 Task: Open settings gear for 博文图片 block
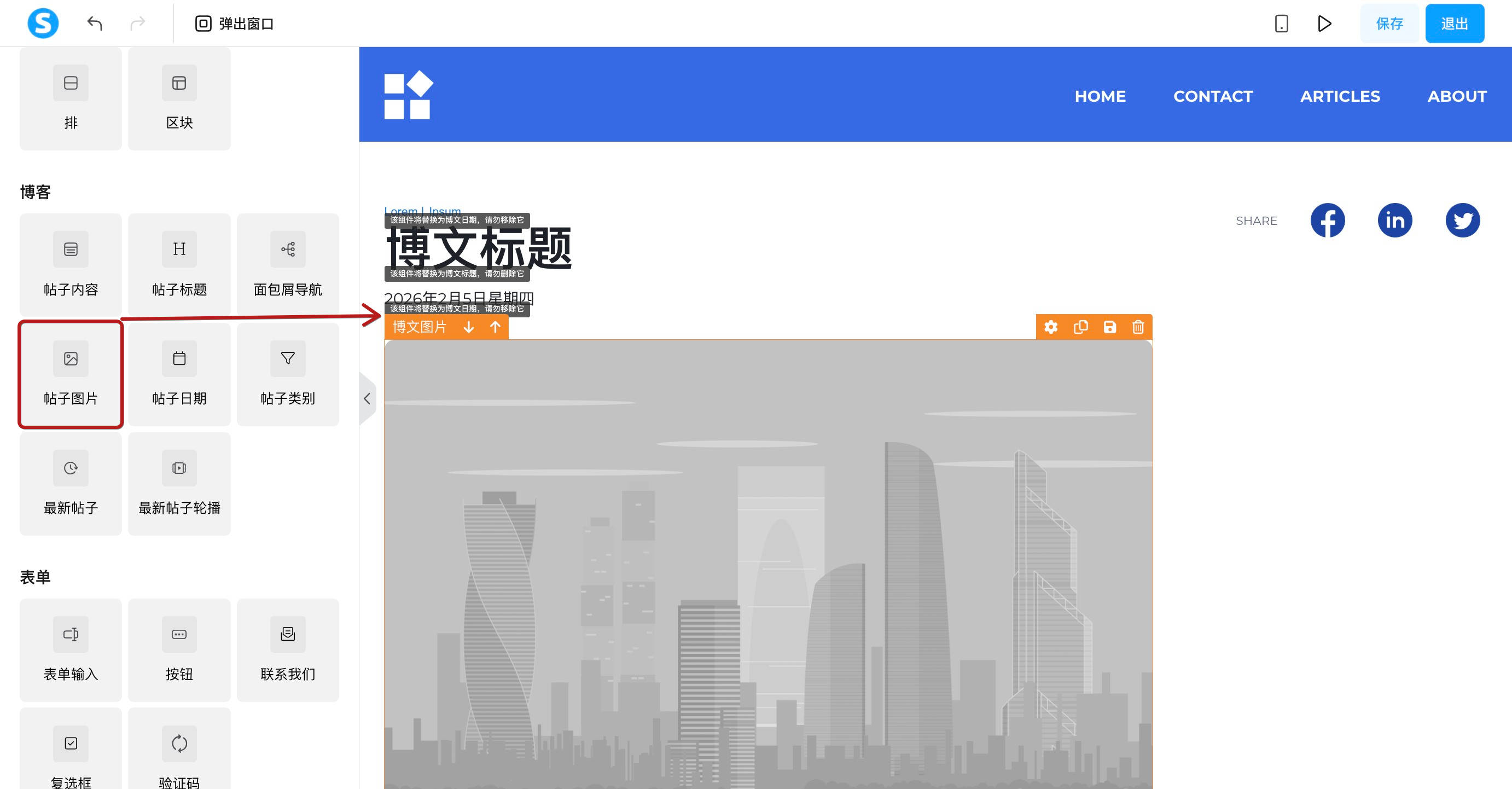point(1051,327)
